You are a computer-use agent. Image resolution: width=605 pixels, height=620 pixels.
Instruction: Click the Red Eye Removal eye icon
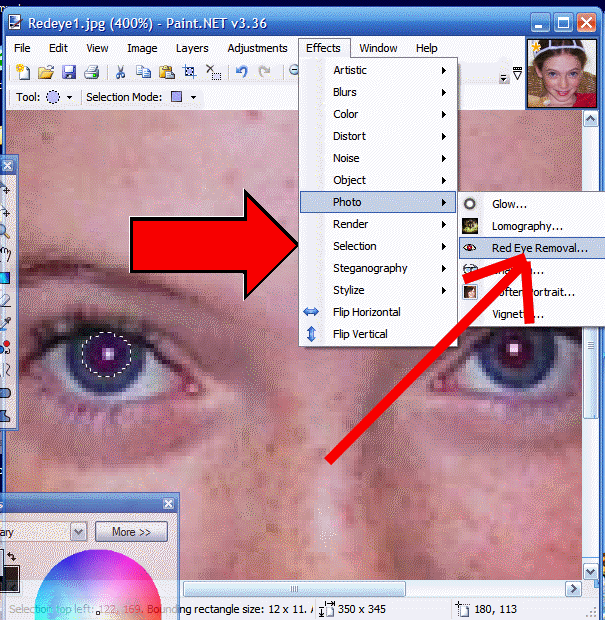[470, 247]
